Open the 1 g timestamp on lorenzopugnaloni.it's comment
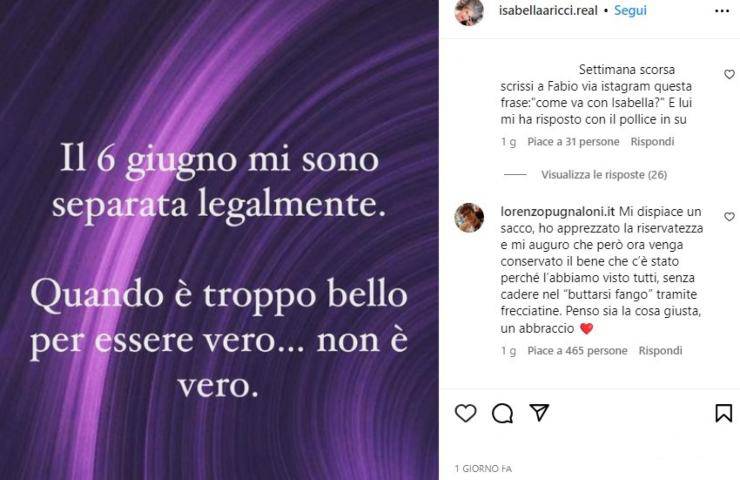740x480 pixels. [x=508, y=351]
